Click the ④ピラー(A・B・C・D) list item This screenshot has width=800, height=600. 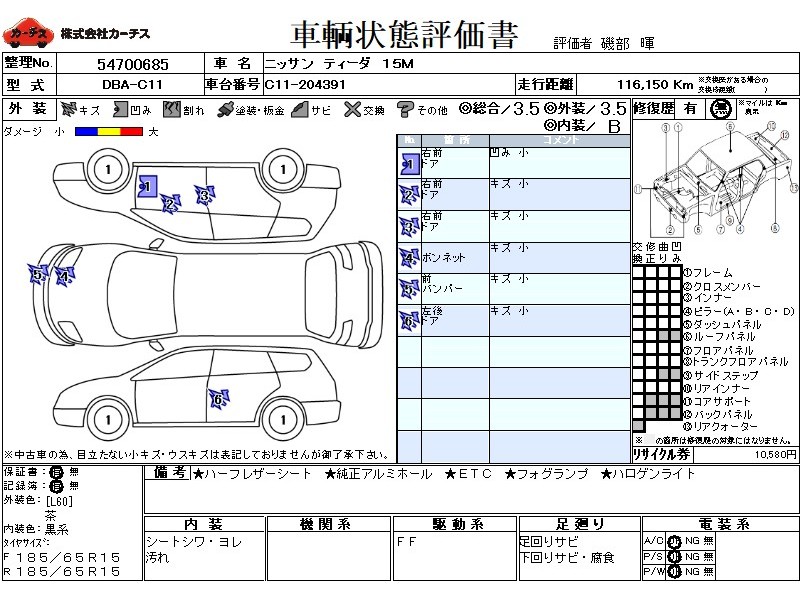point(739,311)
